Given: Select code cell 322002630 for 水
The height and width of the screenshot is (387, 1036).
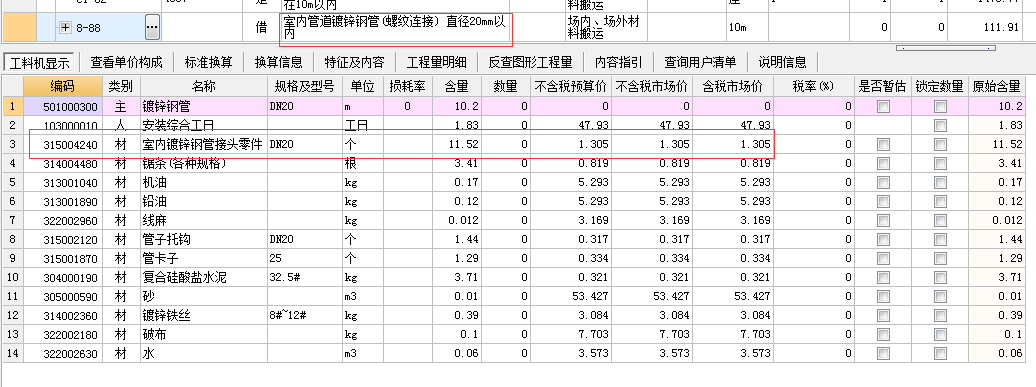Looking at the screenshot, I should tap(63, 354).
